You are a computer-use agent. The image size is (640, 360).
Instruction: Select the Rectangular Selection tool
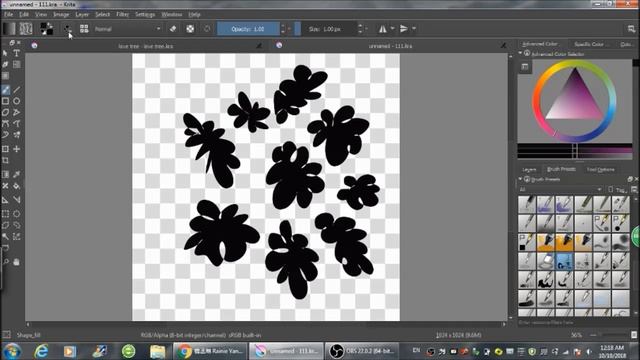tap(5, 214)
